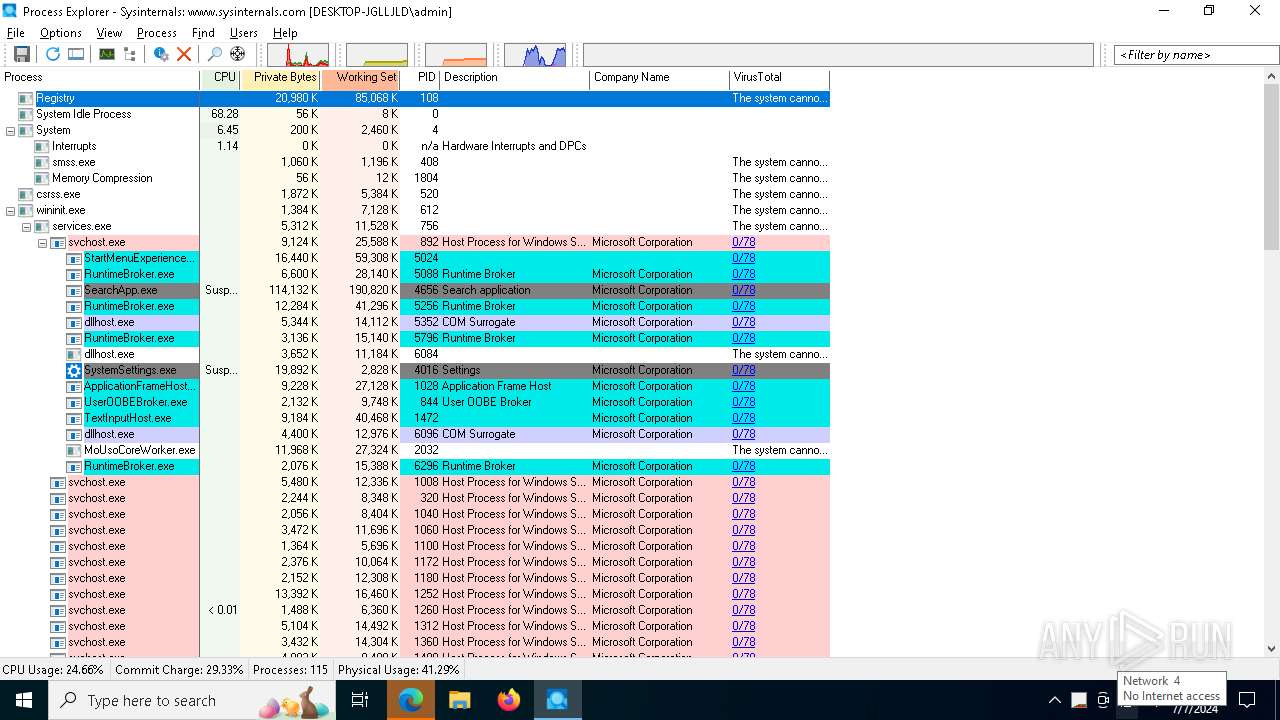Screen dimensions: 1280x720
Task: Open VirusTotal 0/78 link for SystemSettings.exe
Action: [x=743, y=370]
